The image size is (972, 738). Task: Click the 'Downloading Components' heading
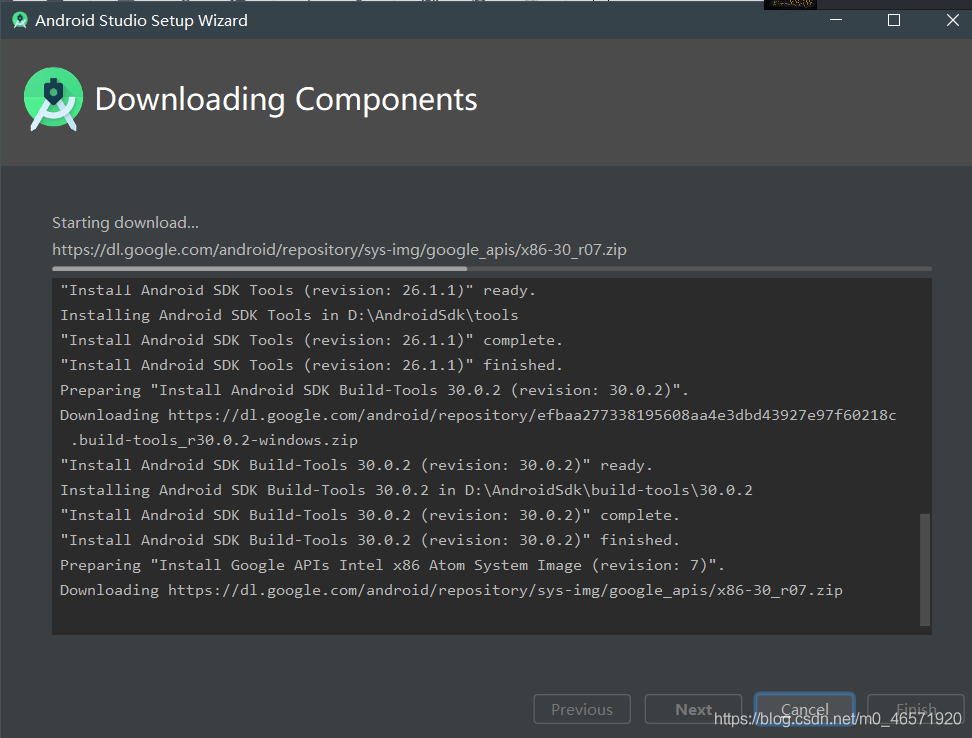point(286,99)
